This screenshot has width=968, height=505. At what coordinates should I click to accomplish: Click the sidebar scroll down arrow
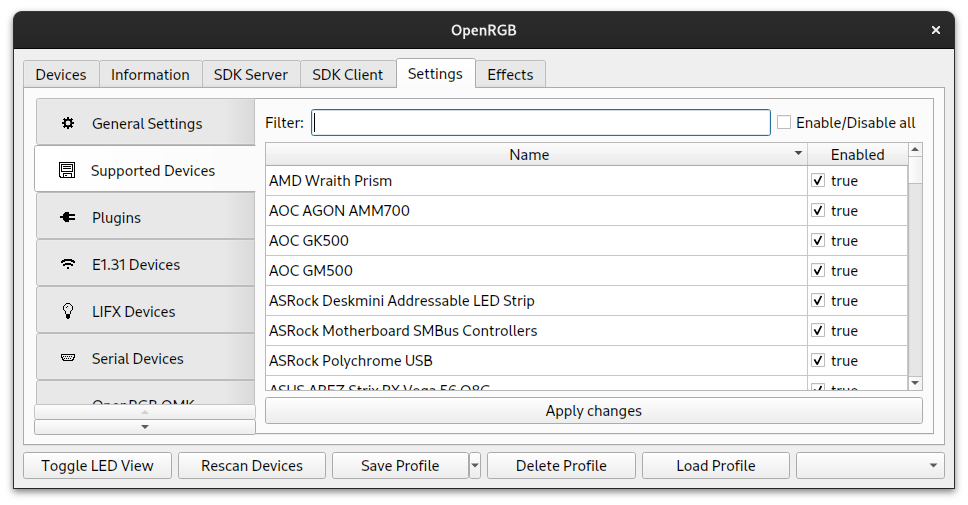(x=145, y=427)
